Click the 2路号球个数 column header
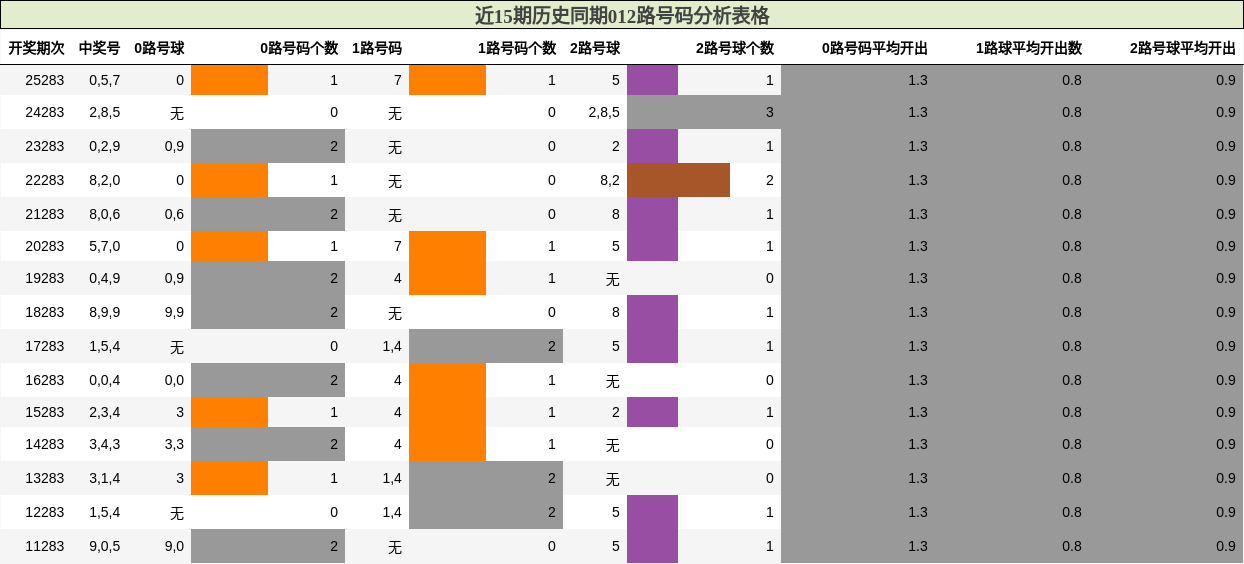 click(x=735, y=48)
